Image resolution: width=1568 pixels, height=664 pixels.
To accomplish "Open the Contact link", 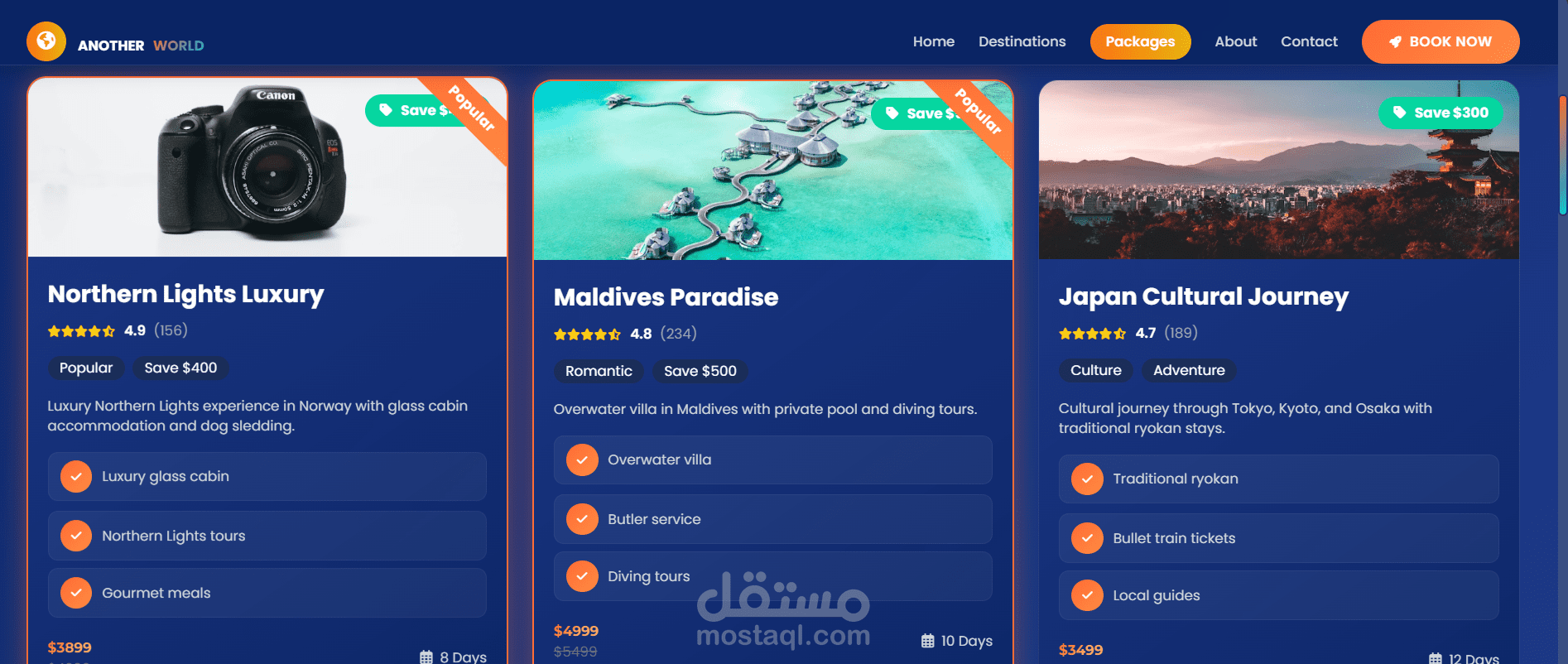I will [1309, 41].
